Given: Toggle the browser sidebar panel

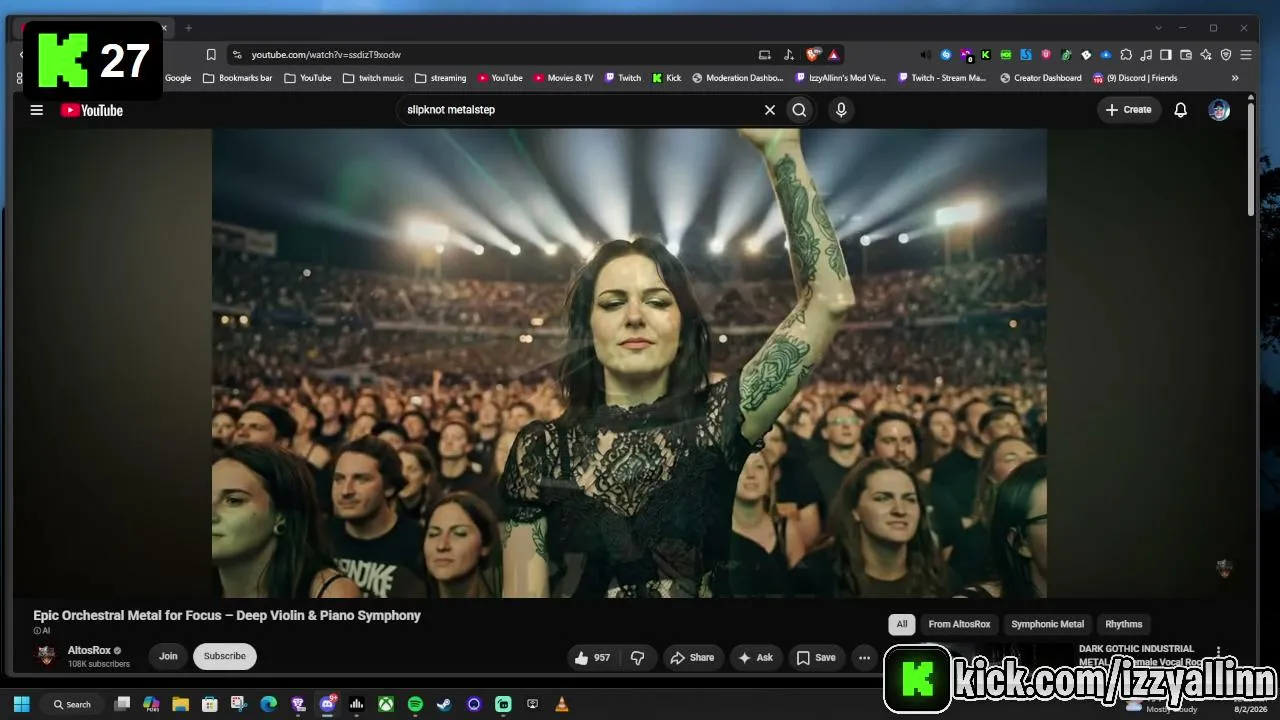Looking at the screenshot, I should 1166,54.
